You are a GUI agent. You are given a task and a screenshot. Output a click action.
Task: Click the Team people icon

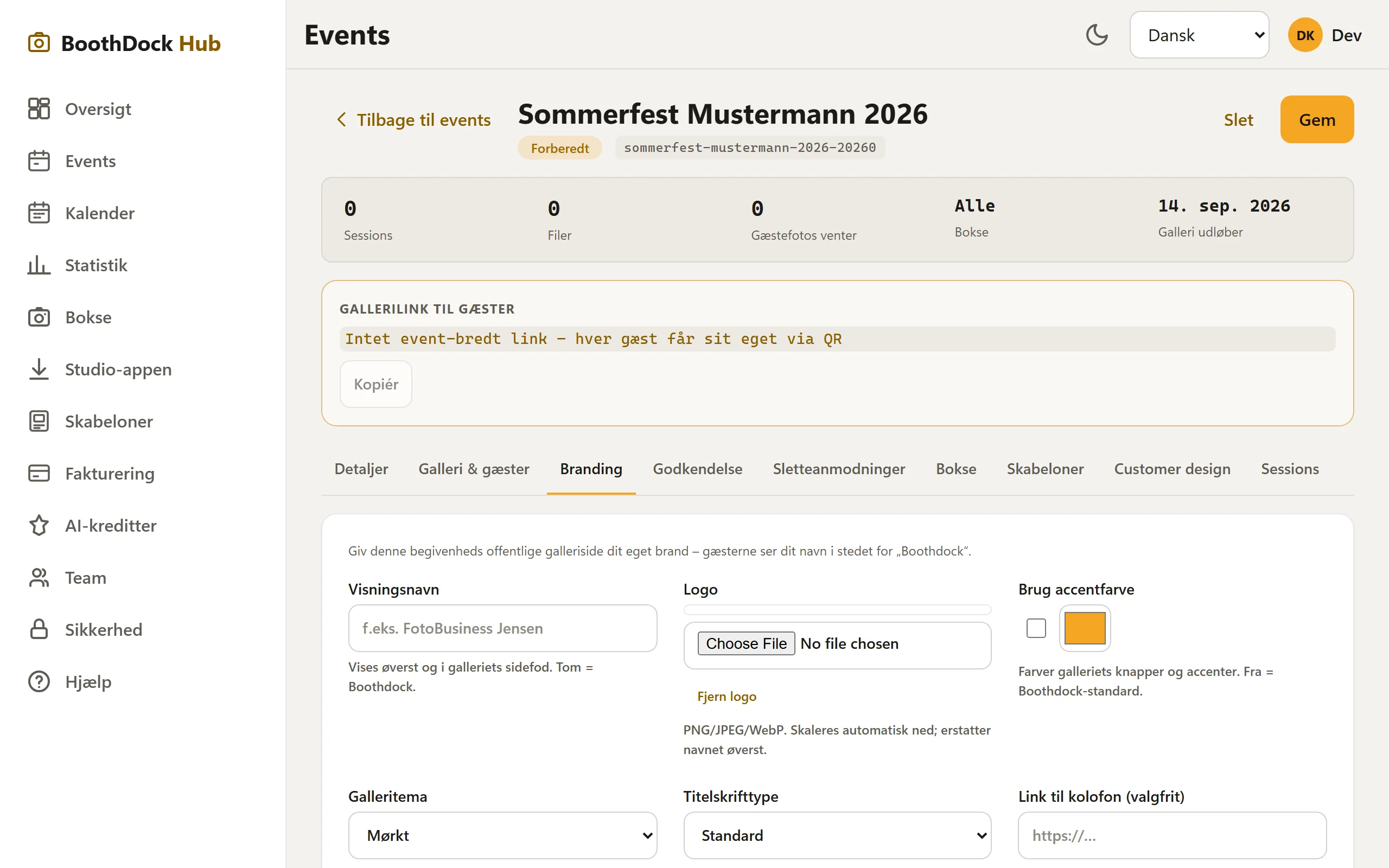[39, 578]
